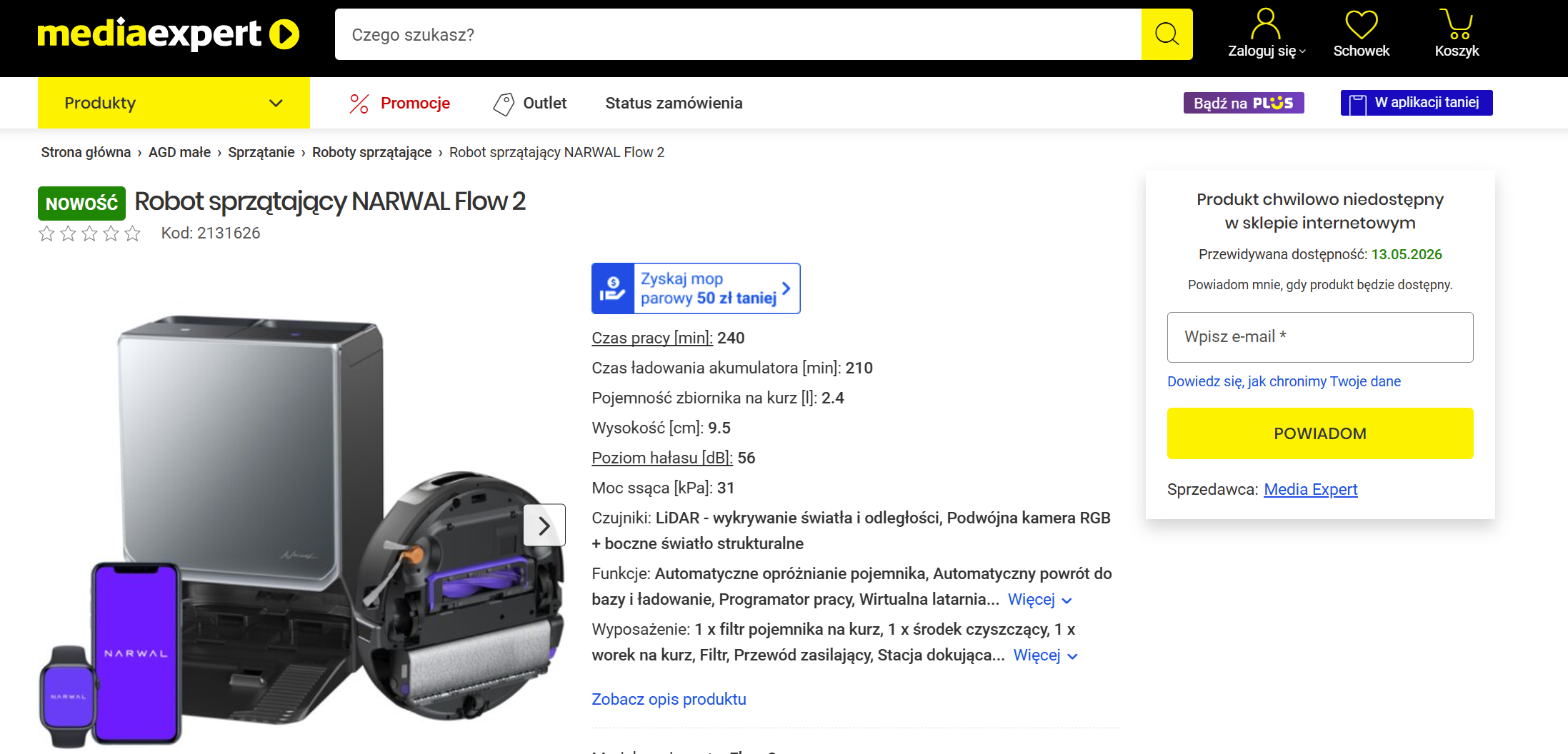Expand the Produkty dropdown menu

click(174, 103)
